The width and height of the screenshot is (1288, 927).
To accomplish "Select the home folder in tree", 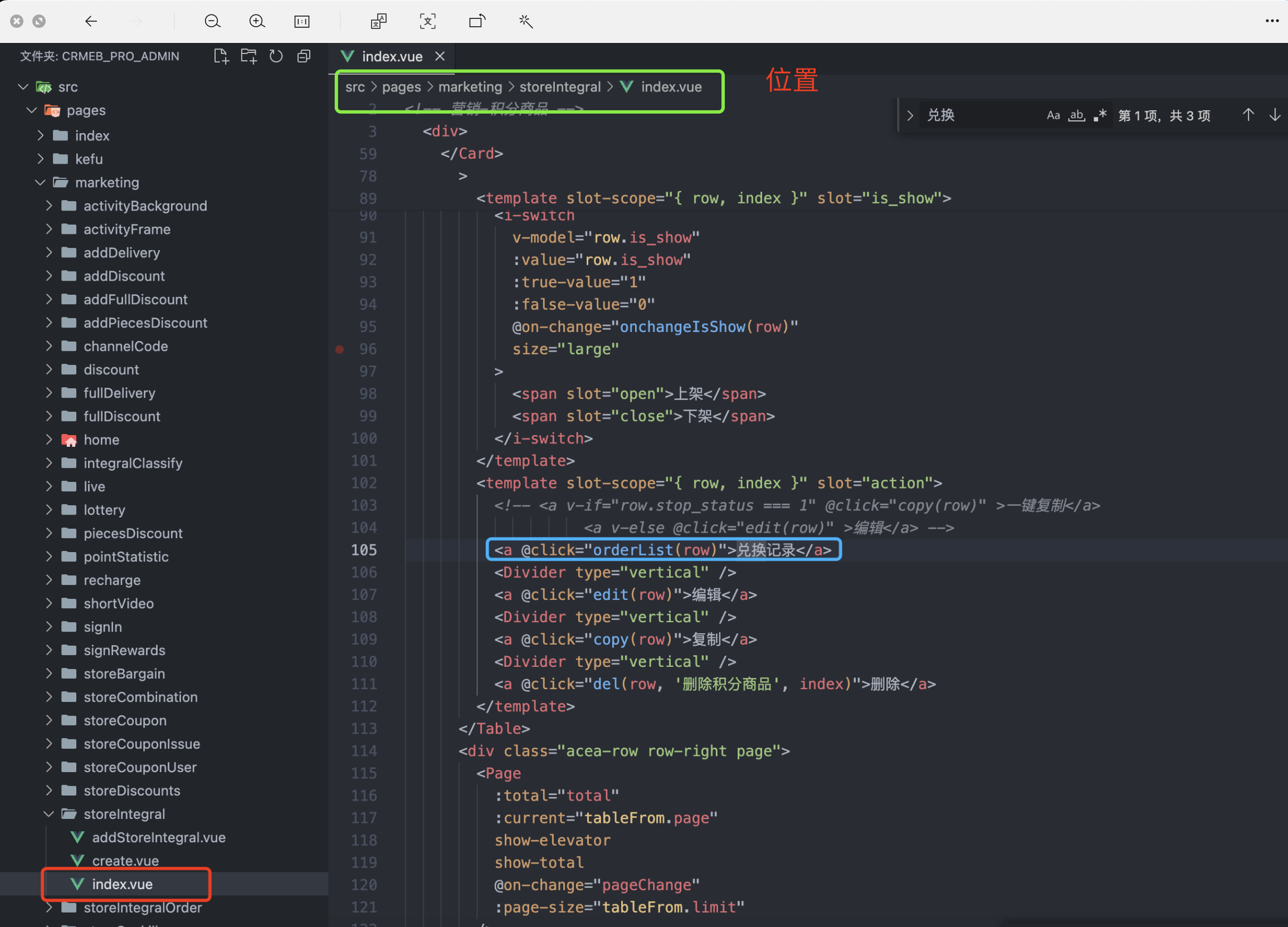I will tap(101, 440).
